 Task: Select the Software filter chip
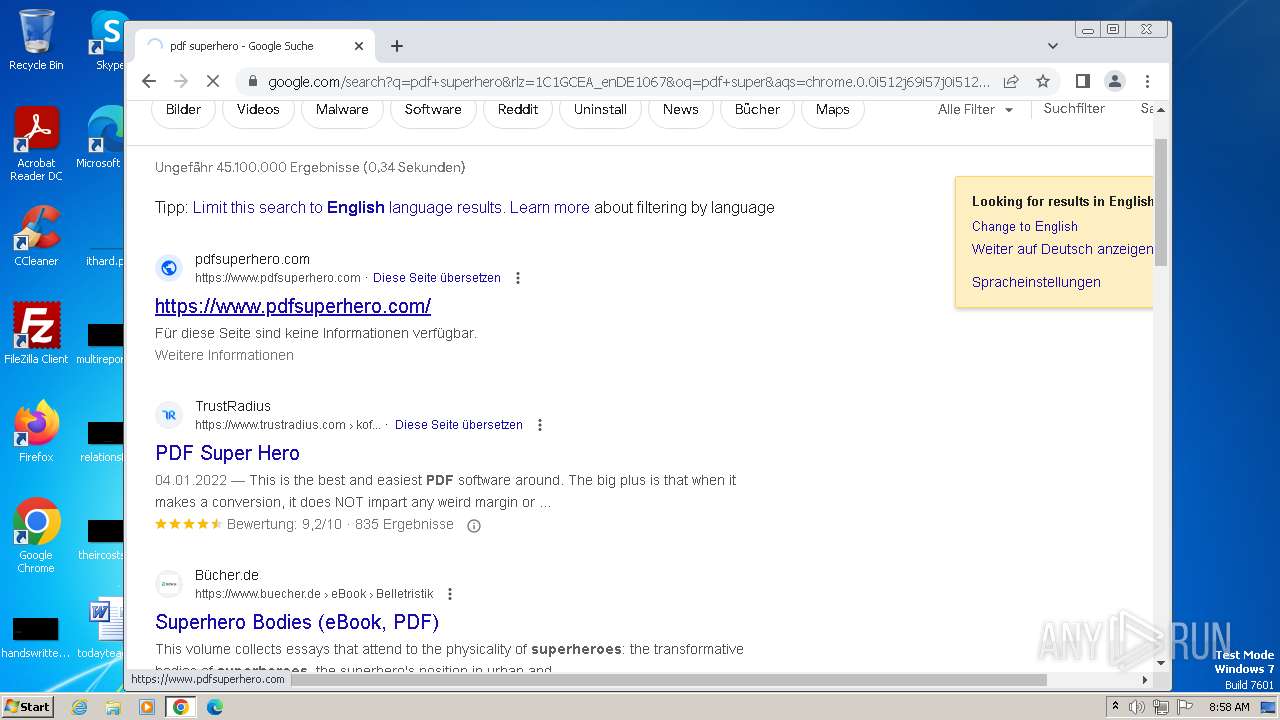pos(433,110)
